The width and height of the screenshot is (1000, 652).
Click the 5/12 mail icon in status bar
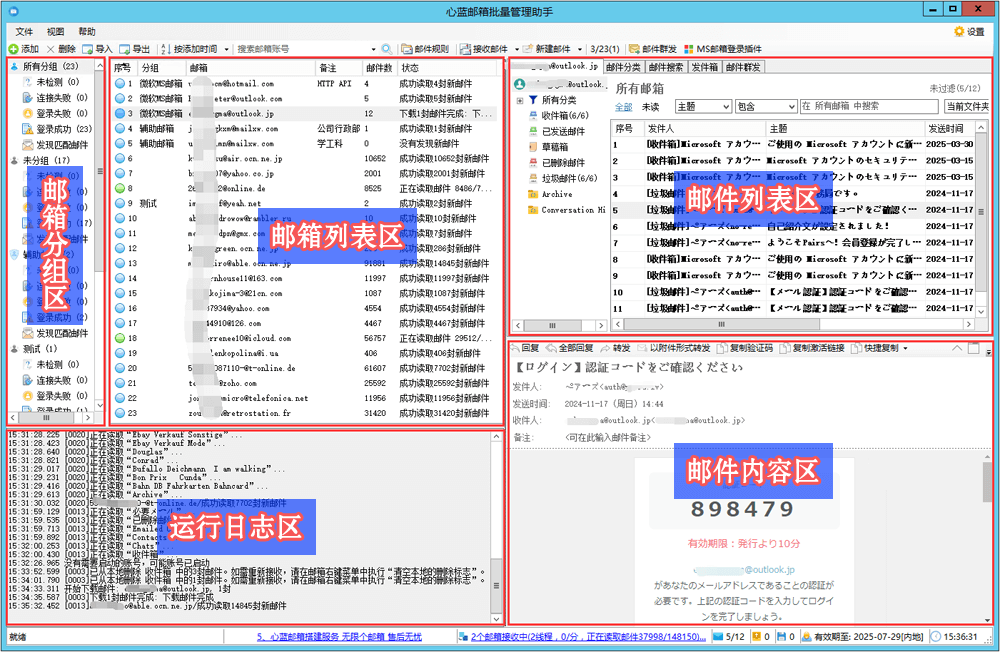click(x=717, y=636)
